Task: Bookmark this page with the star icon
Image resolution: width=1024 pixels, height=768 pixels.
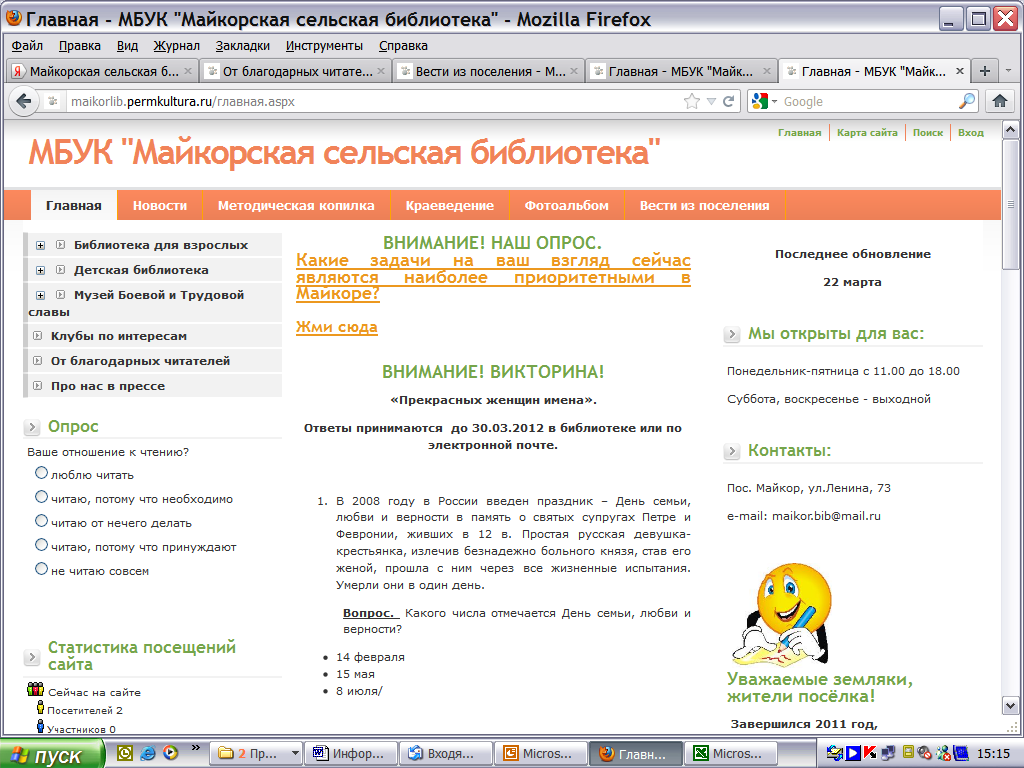Action: click(x=692, y=101)
